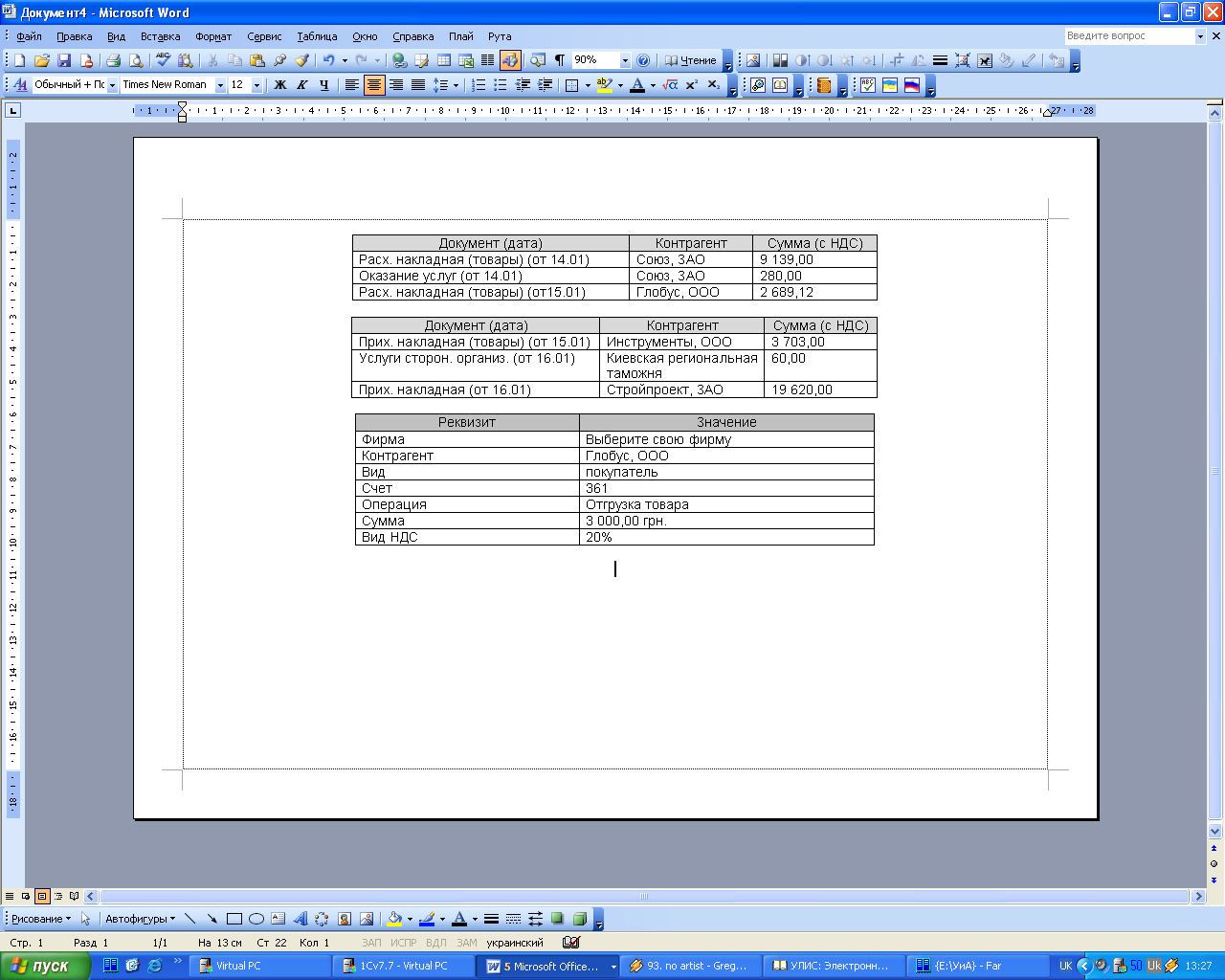Insert a bulleted list
1225x980 pixels.
(501, 85)
